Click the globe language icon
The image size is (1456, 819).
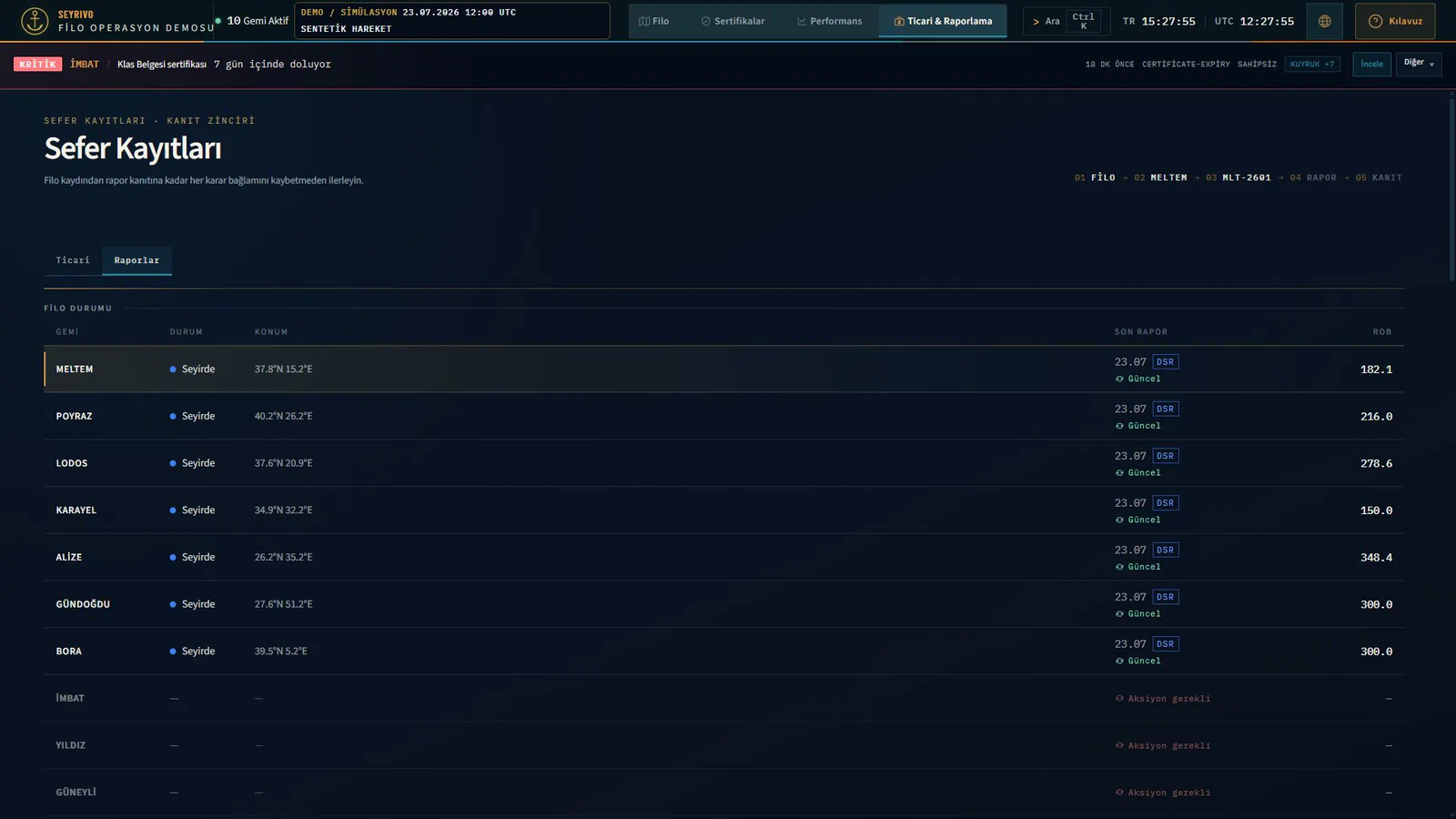pos(1324,21)
